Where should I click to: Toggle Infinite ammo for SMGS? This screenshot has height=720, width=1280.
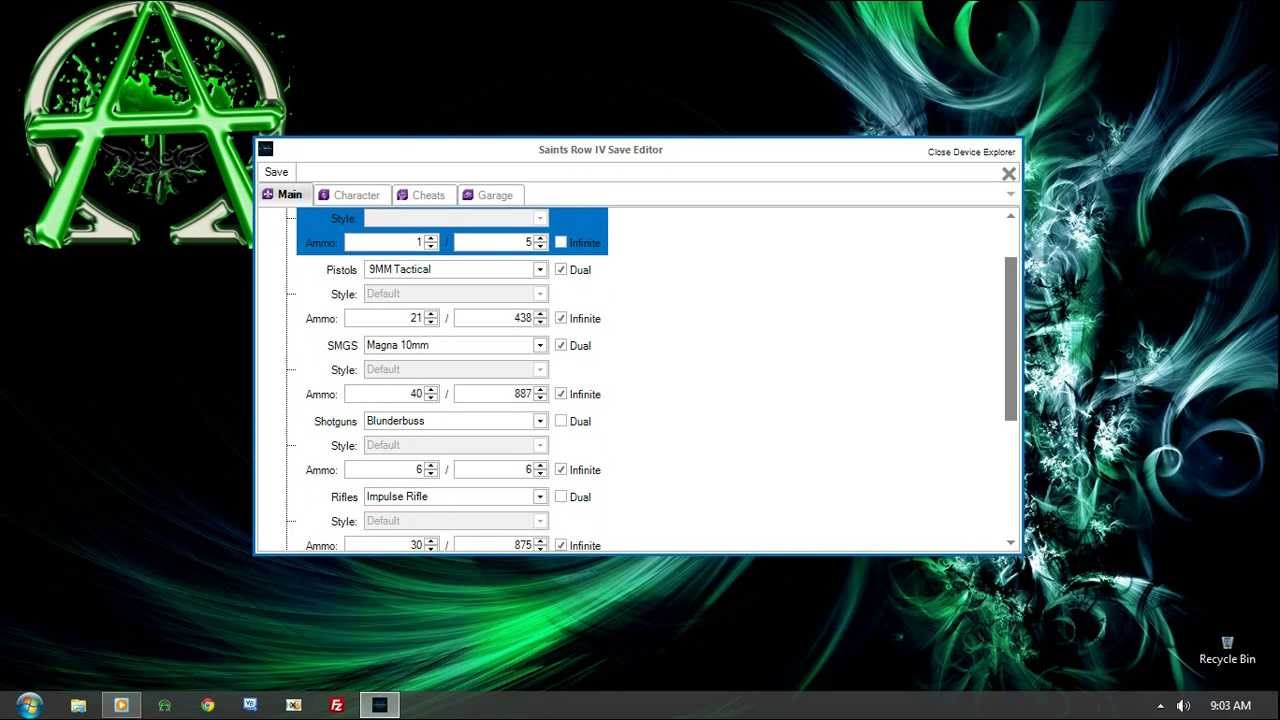coord(561,394)
